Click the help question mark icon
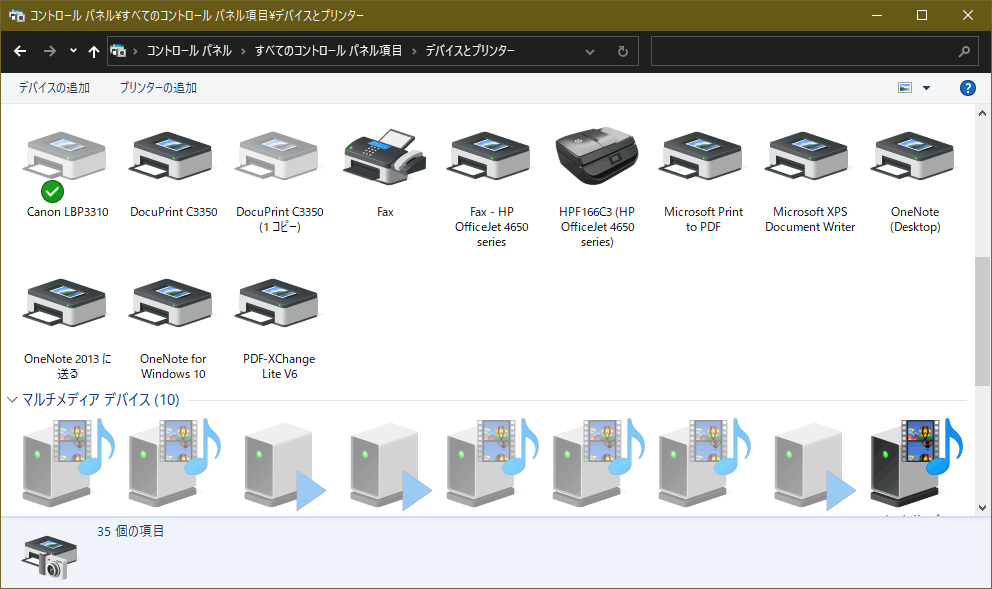Screen dimensions: 992x589 click(967, 88)
